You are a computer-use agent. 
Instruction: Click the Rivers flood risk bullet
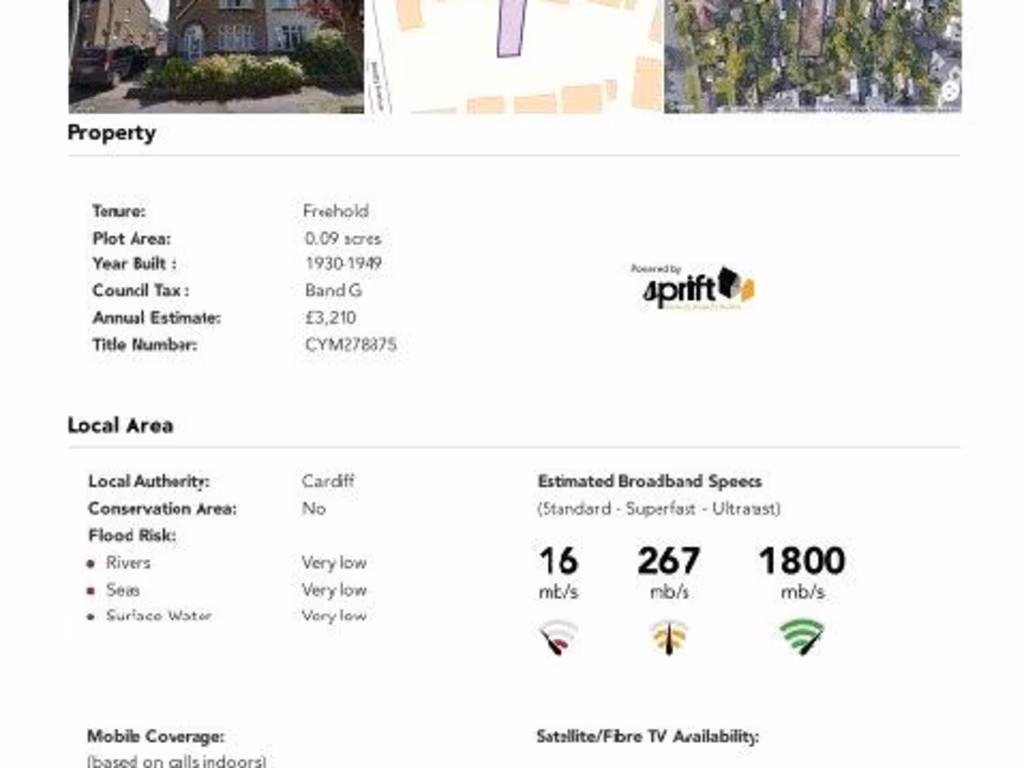click(91, 564)
